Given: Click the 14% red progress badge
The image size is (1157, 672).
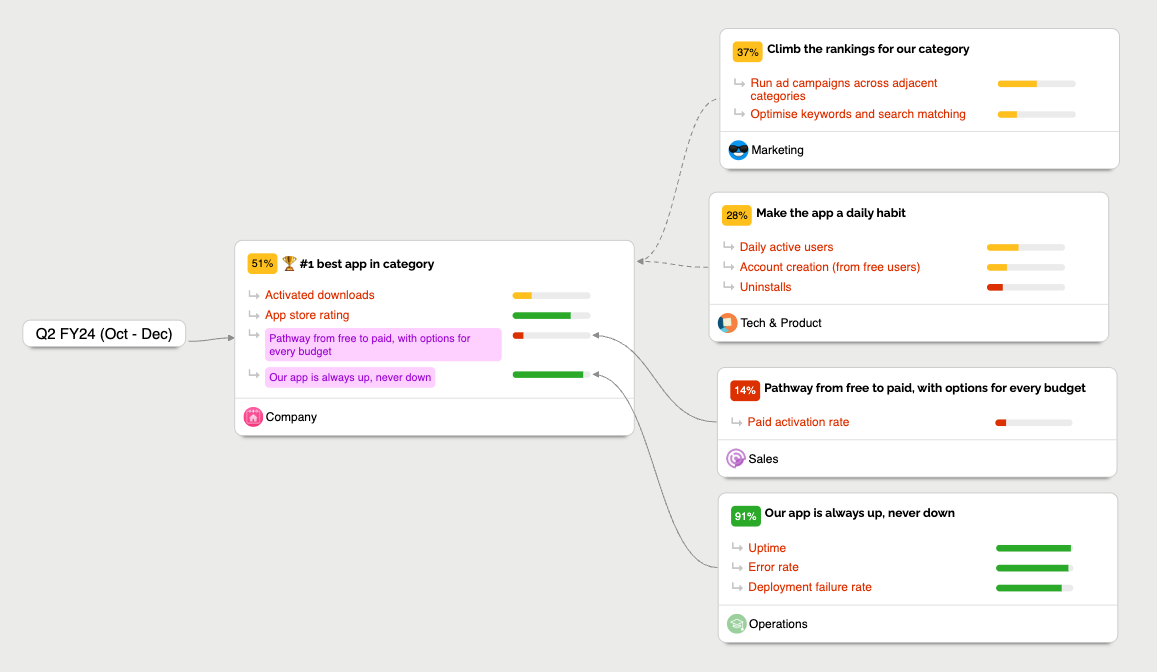Looking at the screenshot, I should (x=745, y=390).
